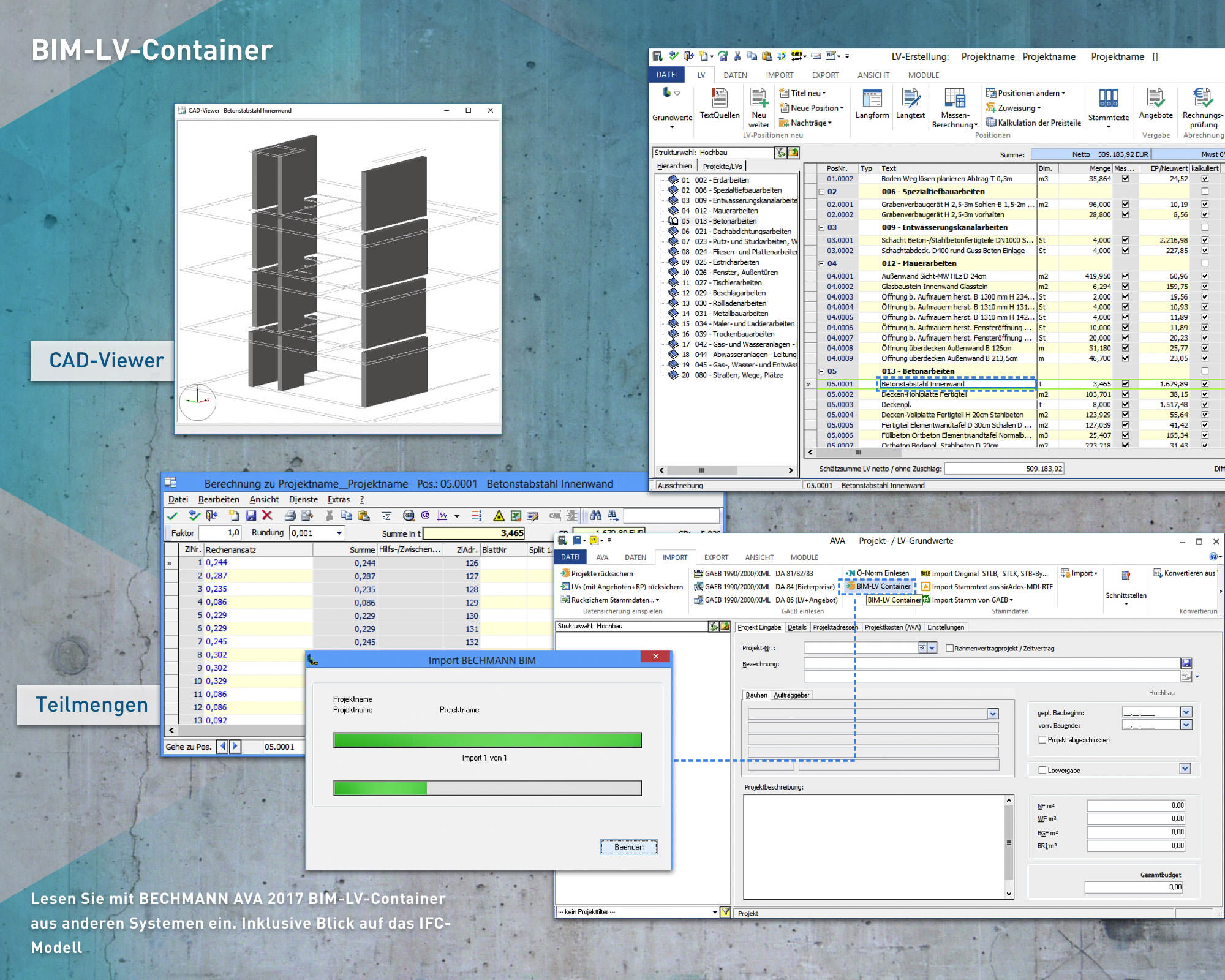Open Langtext editor icon

click(x=910, y=98)
